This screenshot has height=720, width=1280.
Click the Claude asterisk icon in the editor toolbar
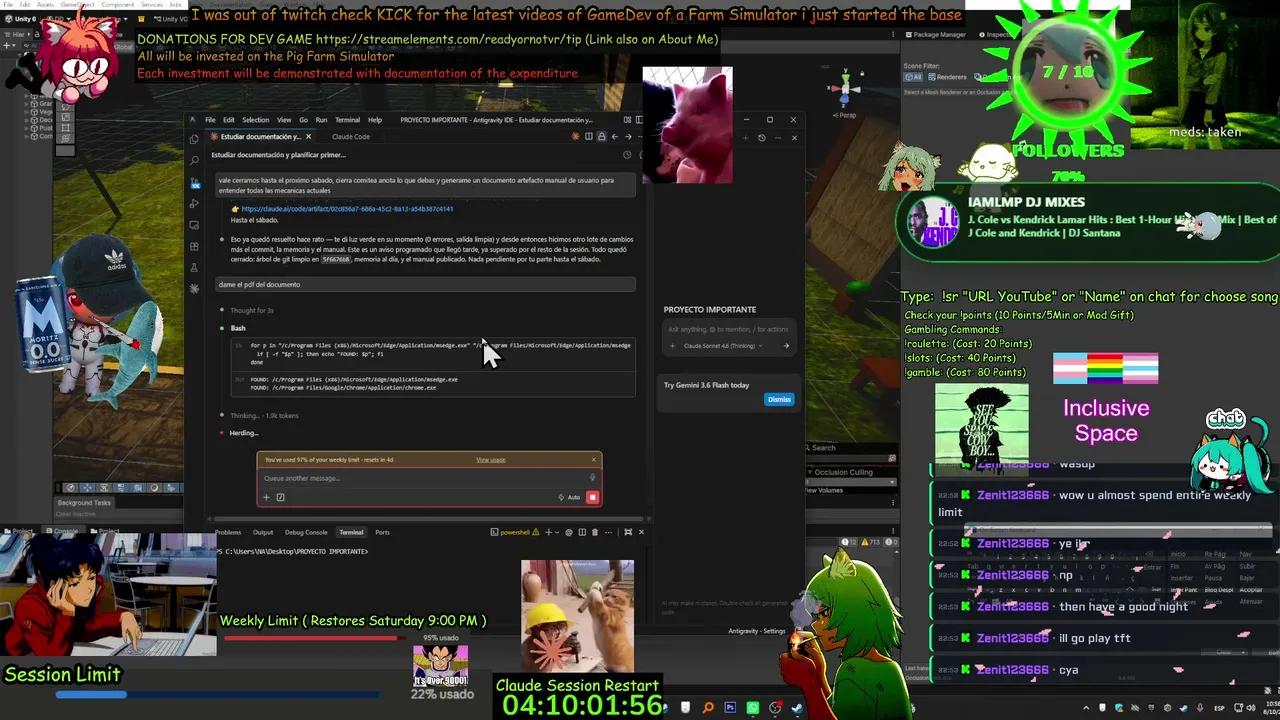(x=575, y=137)
